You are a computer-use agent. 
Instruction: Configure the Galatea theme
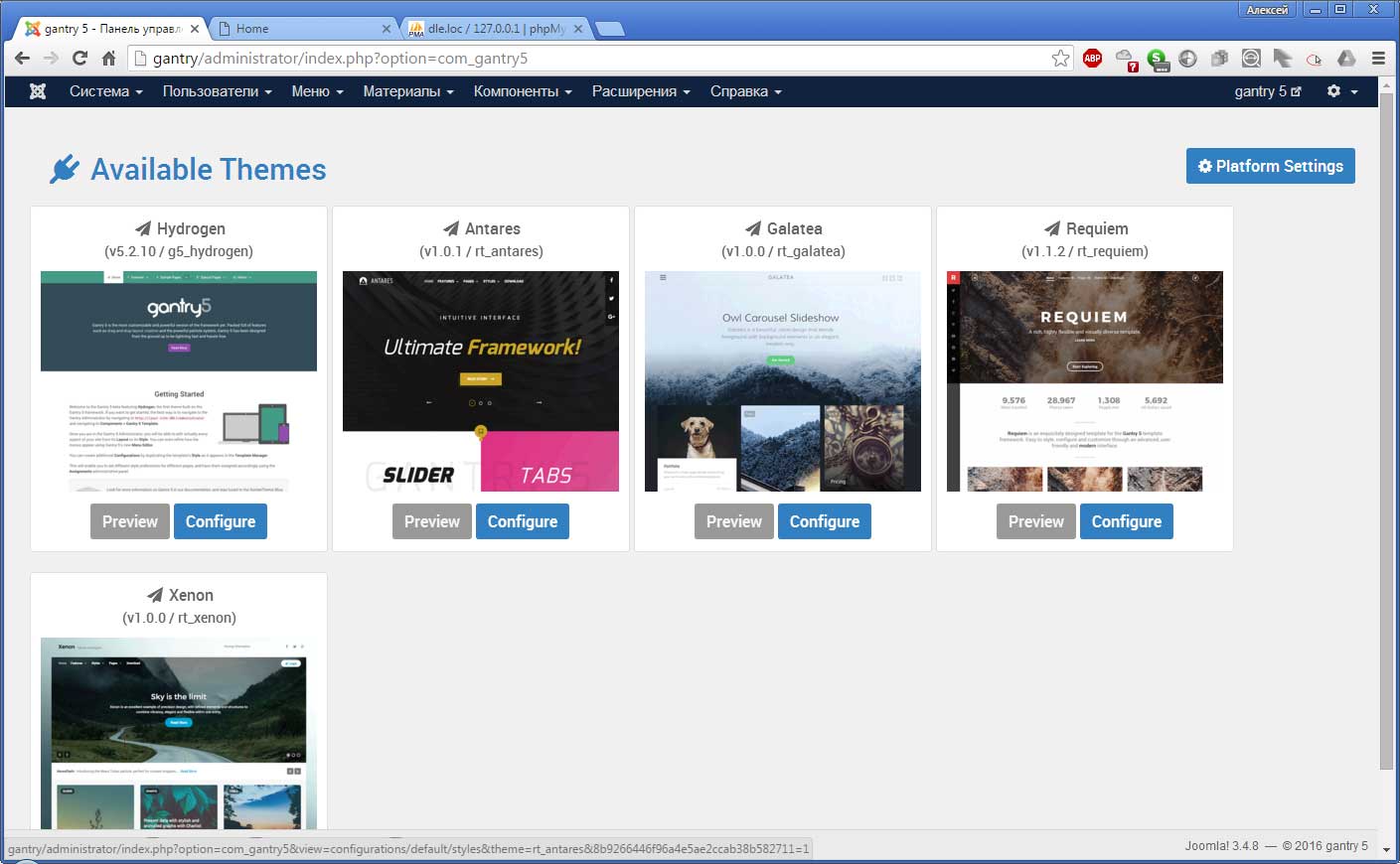[825, 521]
